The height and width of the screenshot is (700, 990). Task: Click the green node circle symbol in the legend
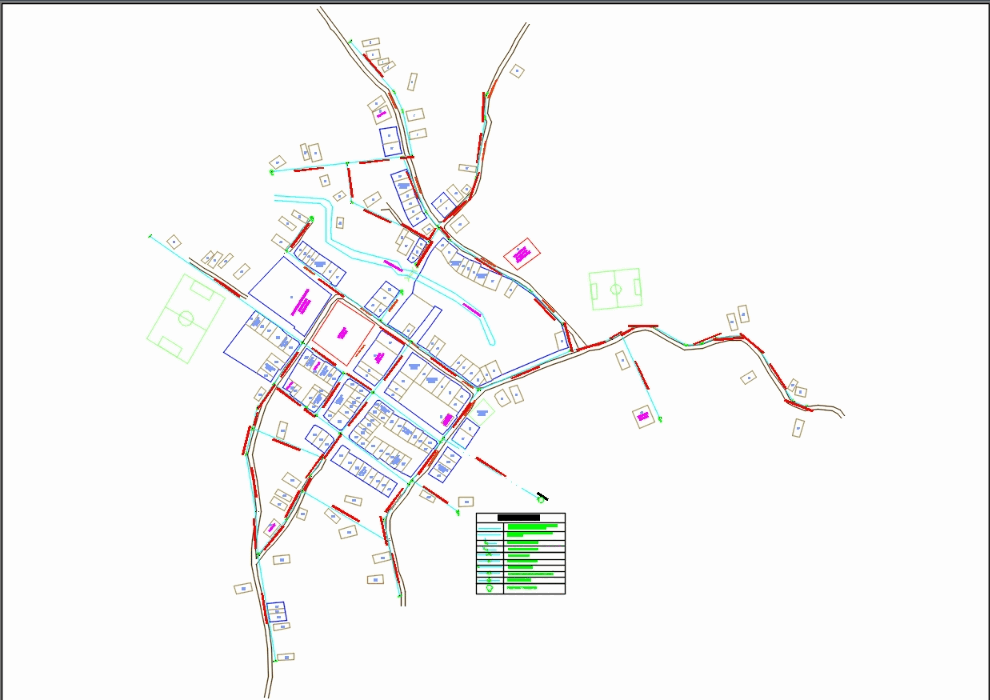(490, 579)
